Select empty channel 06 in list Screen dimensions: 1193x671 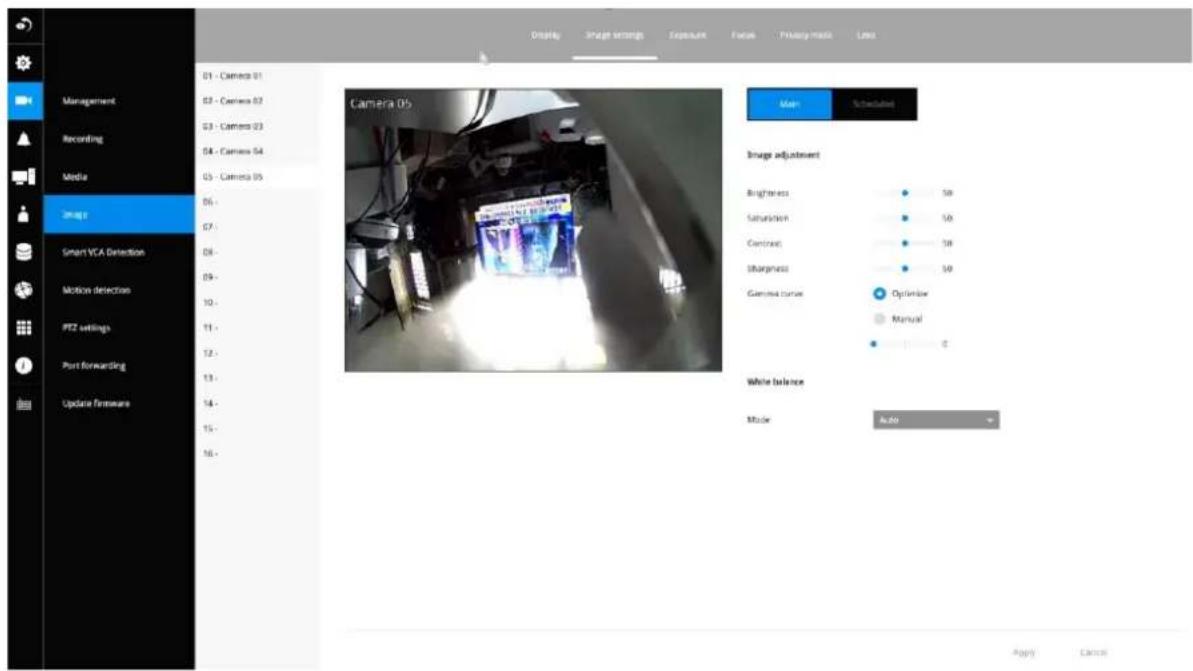coord(257,202)
